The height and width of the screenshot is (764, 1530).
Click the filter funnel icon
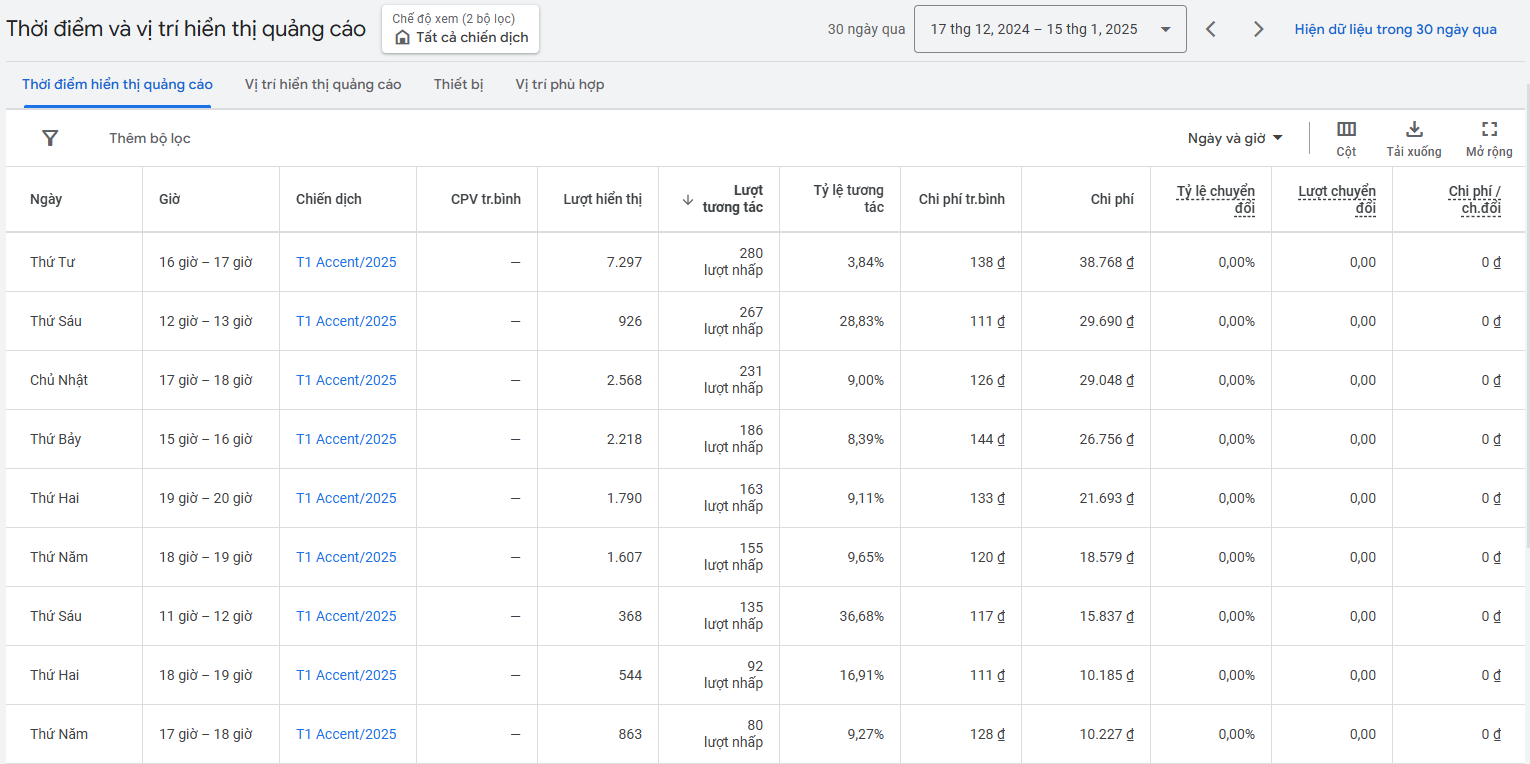tap(50, 138)
